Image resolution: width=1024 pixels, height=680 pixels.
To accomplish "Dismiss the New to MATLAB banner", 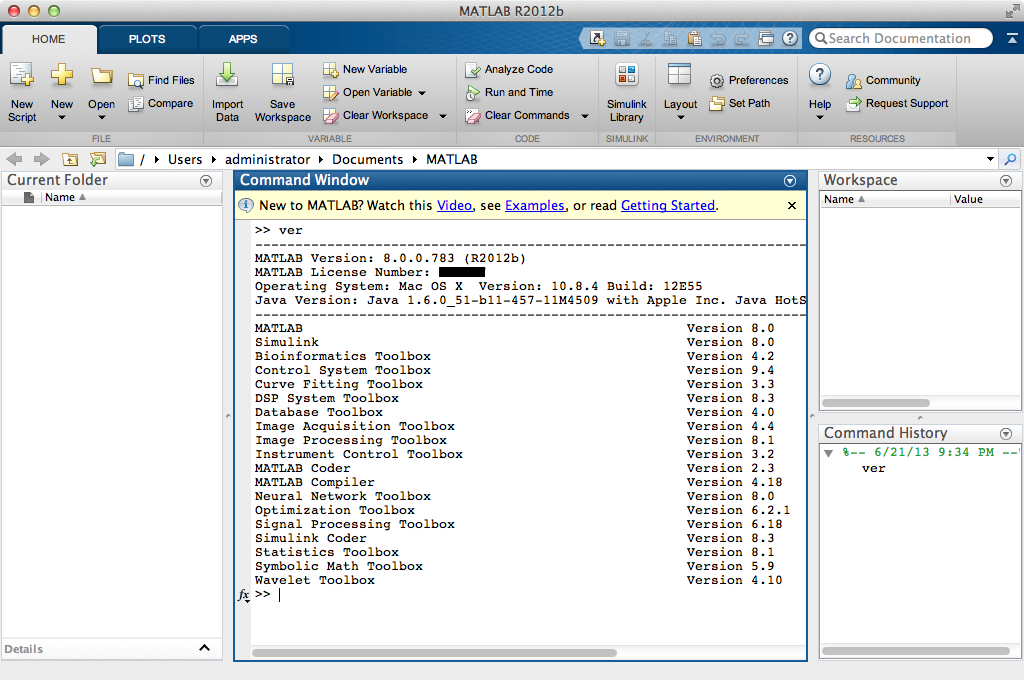I will coord(792,206).
